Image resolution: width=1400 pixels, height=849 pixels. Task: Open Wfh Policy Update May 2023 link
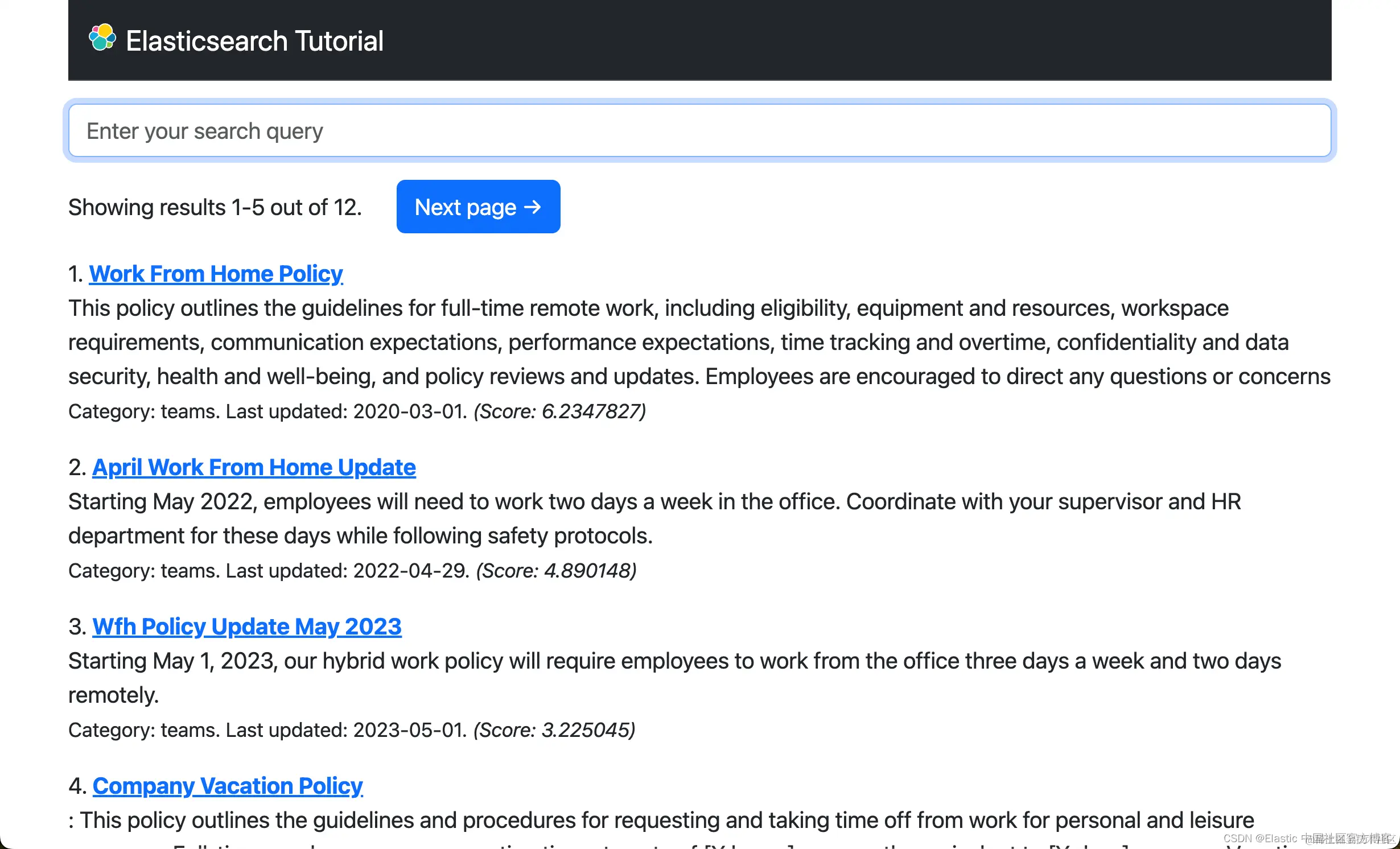point(247,627)
